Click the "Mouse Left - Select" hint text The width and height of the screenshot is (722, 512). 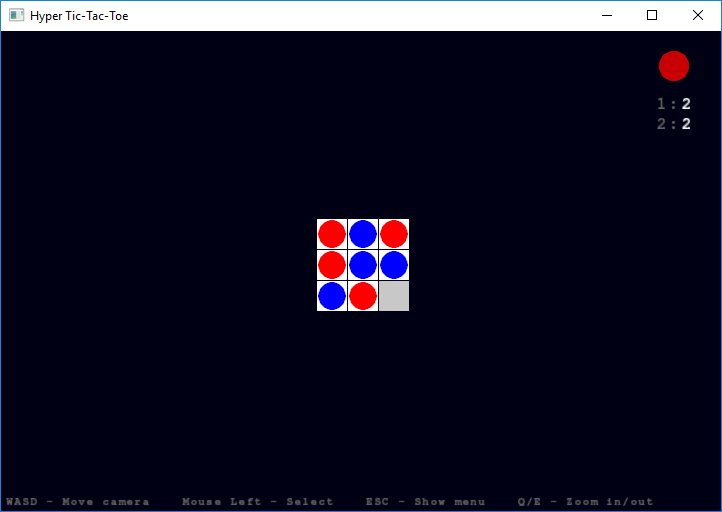coord(257,501)
